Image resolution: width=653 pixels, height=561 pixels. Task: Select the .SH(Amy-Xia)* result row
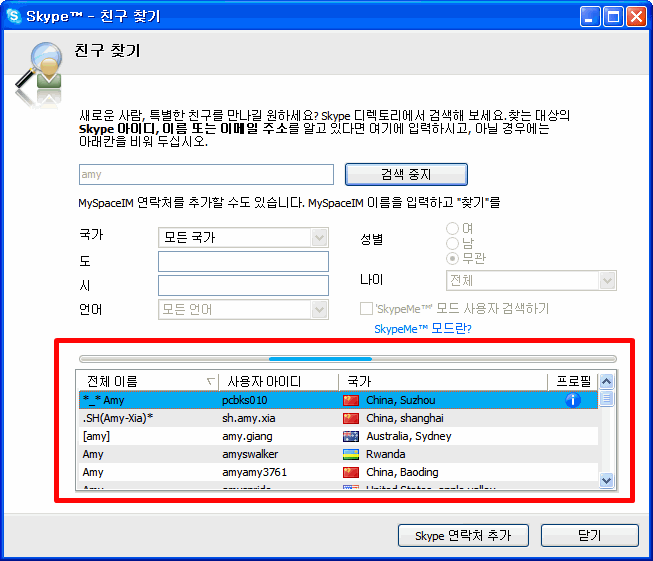(338, 418)
